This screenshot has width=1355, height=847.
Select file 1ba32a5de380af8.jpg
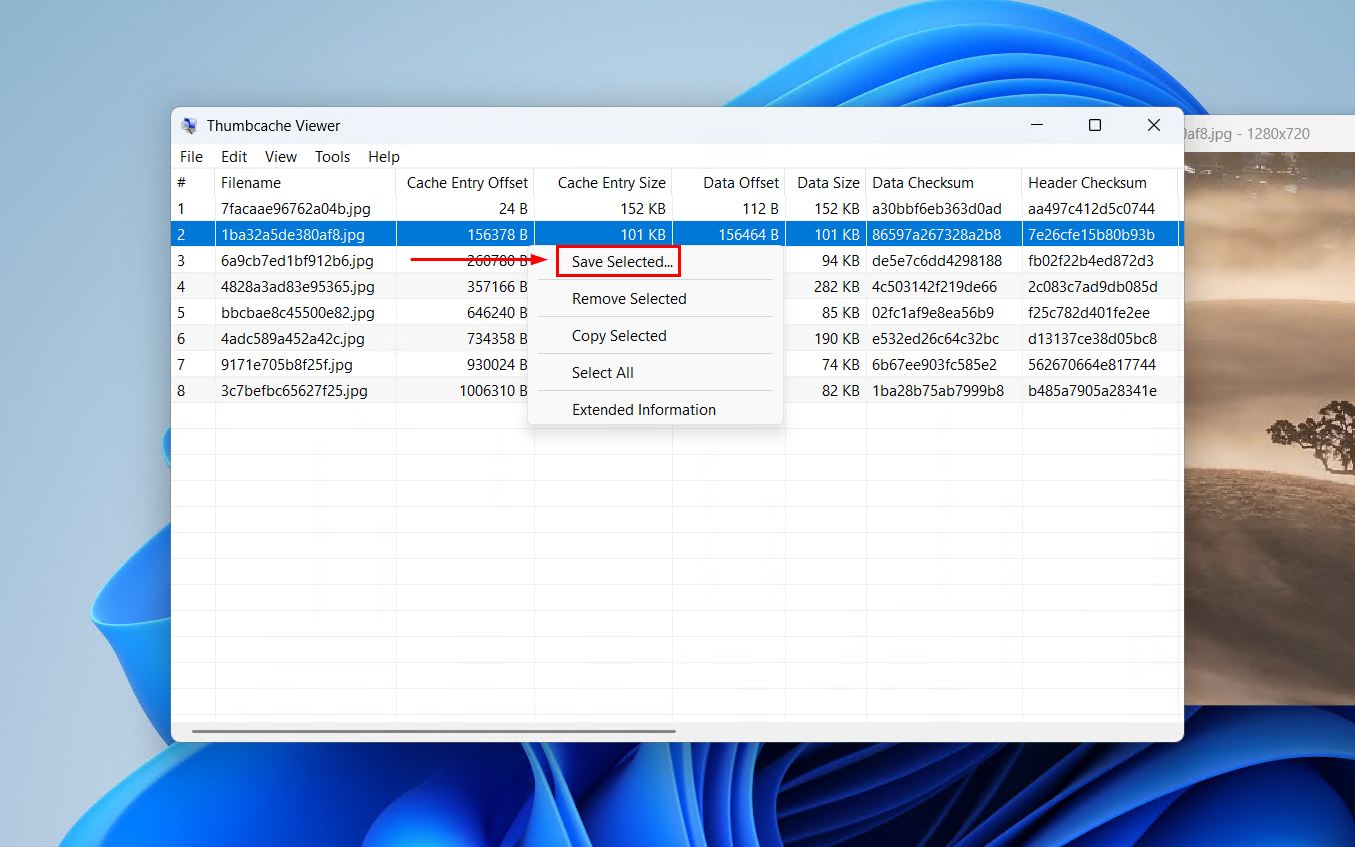(x=293, y=235)
